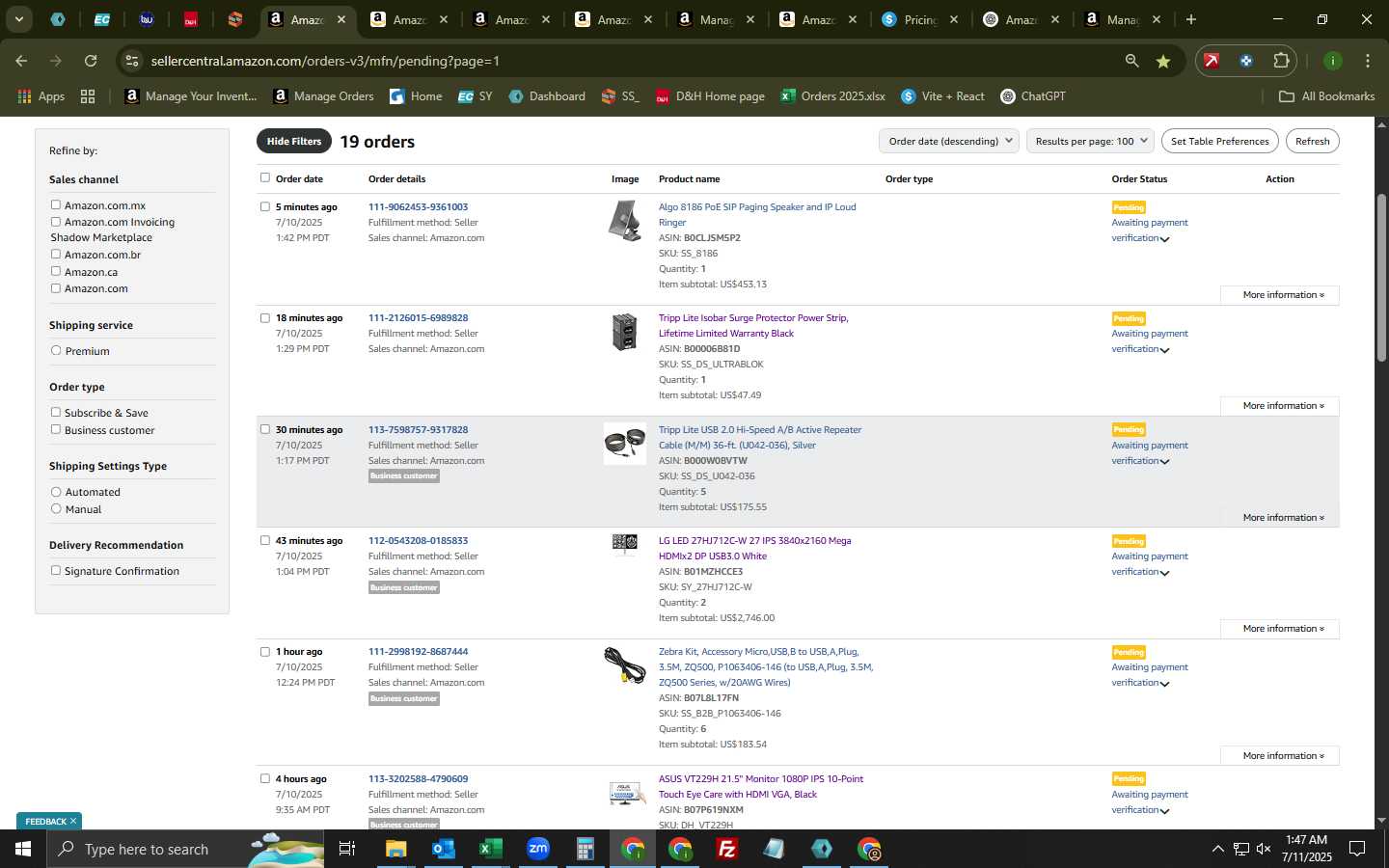Screen dimensions: 1389x868
Task: Expand More information for Algo 8186 order
Action: tap(1280, 295)
